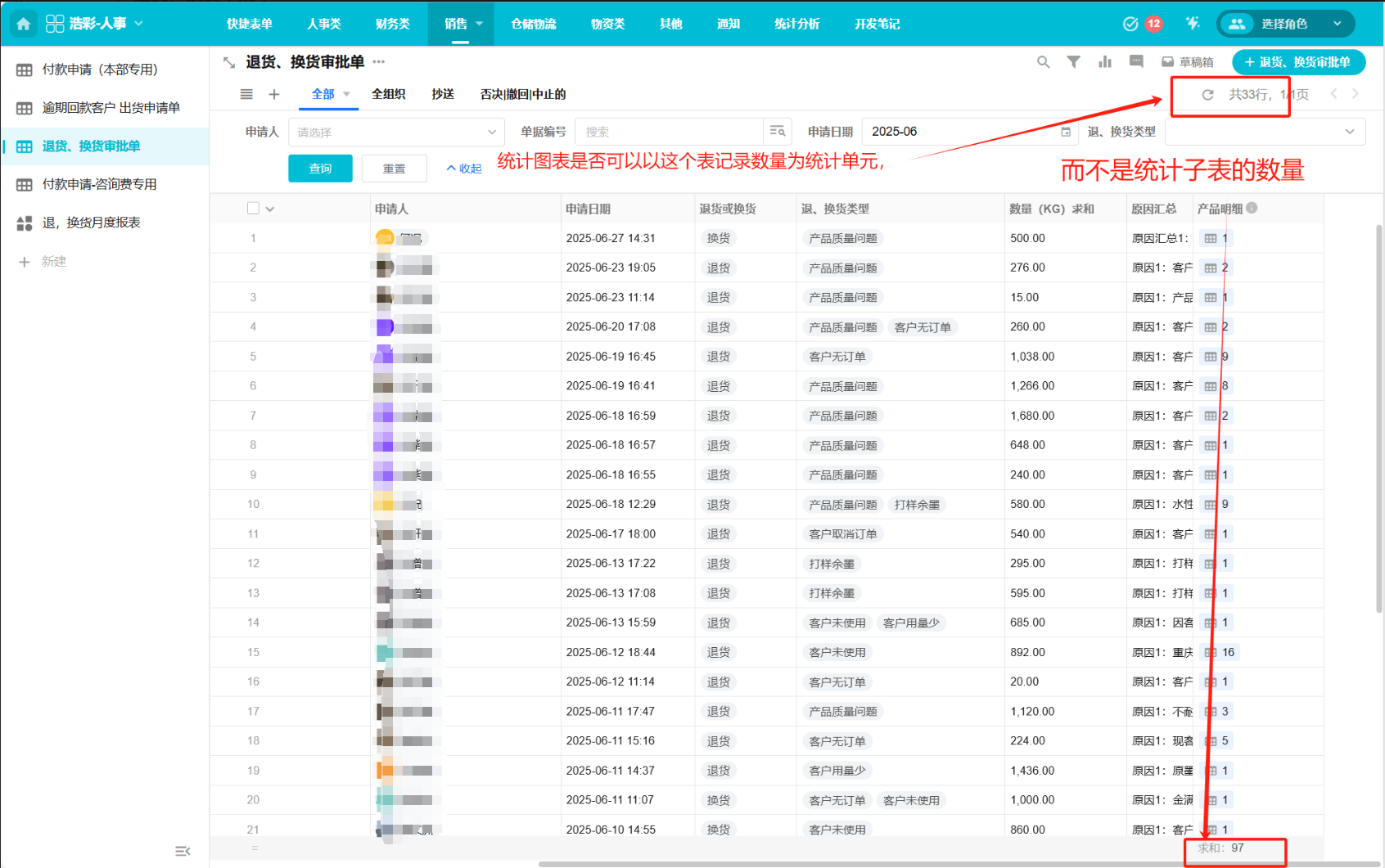The height and width of the screenshot is (868, 1385).
Task: Open the comments speech bubble icon
Action: click(x=1136, y=62)
